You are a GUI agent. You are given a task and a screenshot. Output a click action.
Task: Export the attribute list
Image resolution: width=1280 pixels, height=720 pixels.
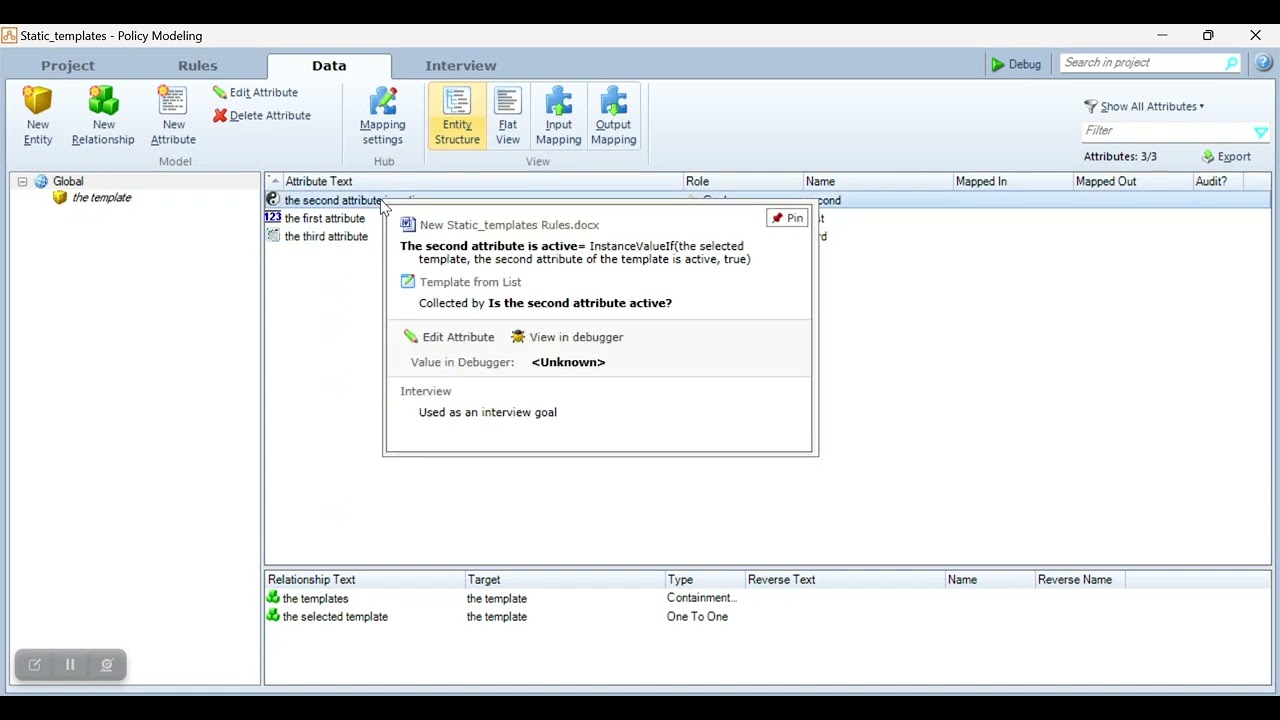[1226, 157]
